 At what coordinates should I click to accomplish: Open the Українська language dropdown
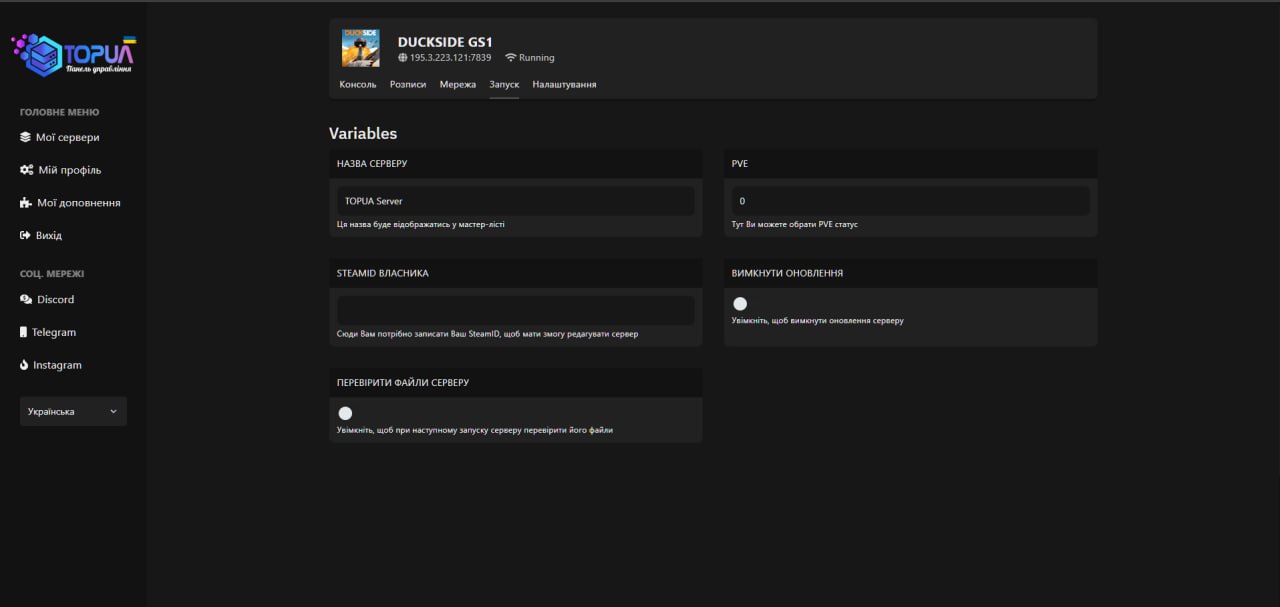pyautogui.click(x=73, y=412)
